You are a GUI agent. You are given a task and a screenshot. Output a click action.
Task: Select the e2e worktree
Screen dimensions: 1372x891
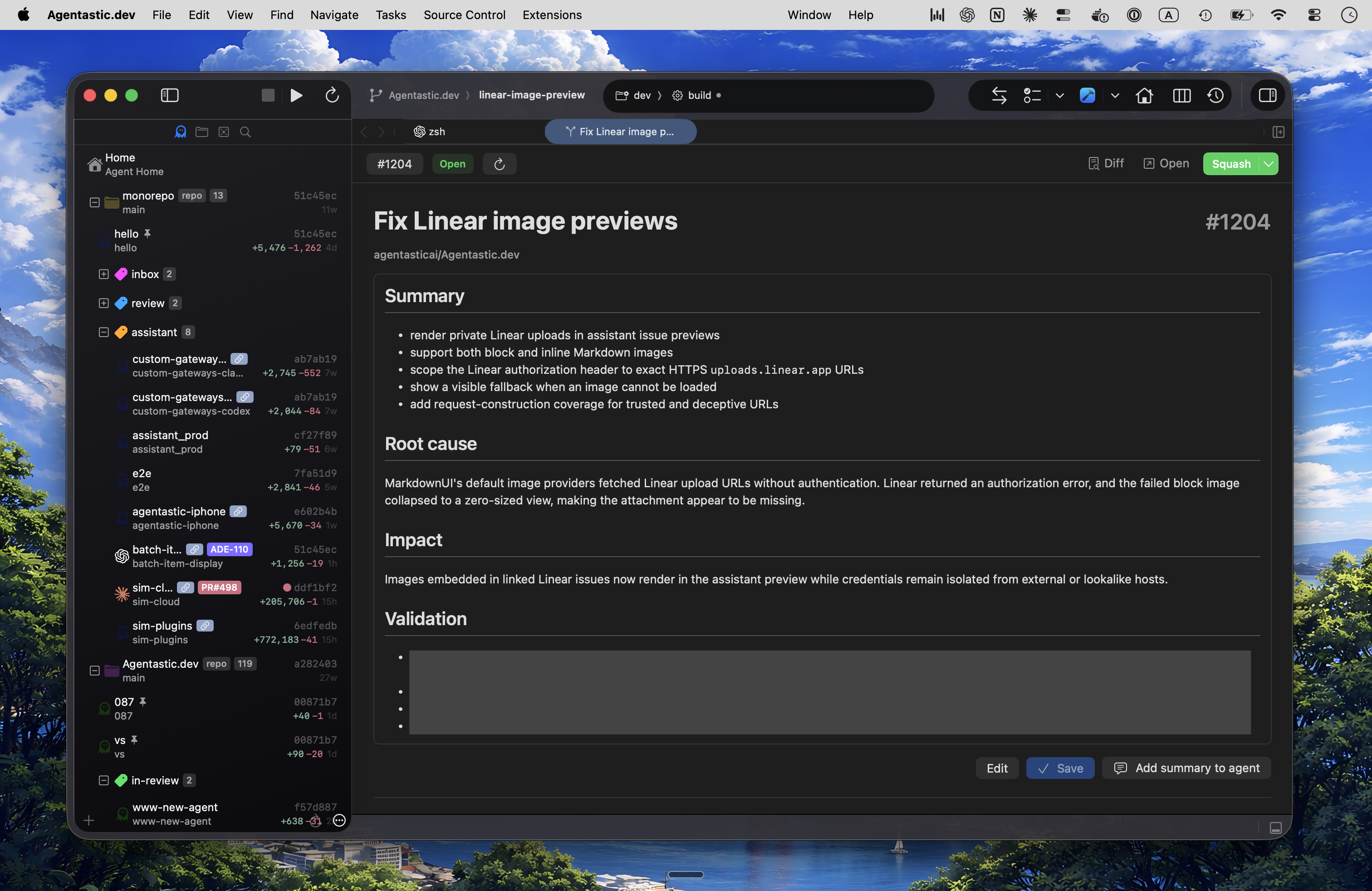[x=213, y=480]
